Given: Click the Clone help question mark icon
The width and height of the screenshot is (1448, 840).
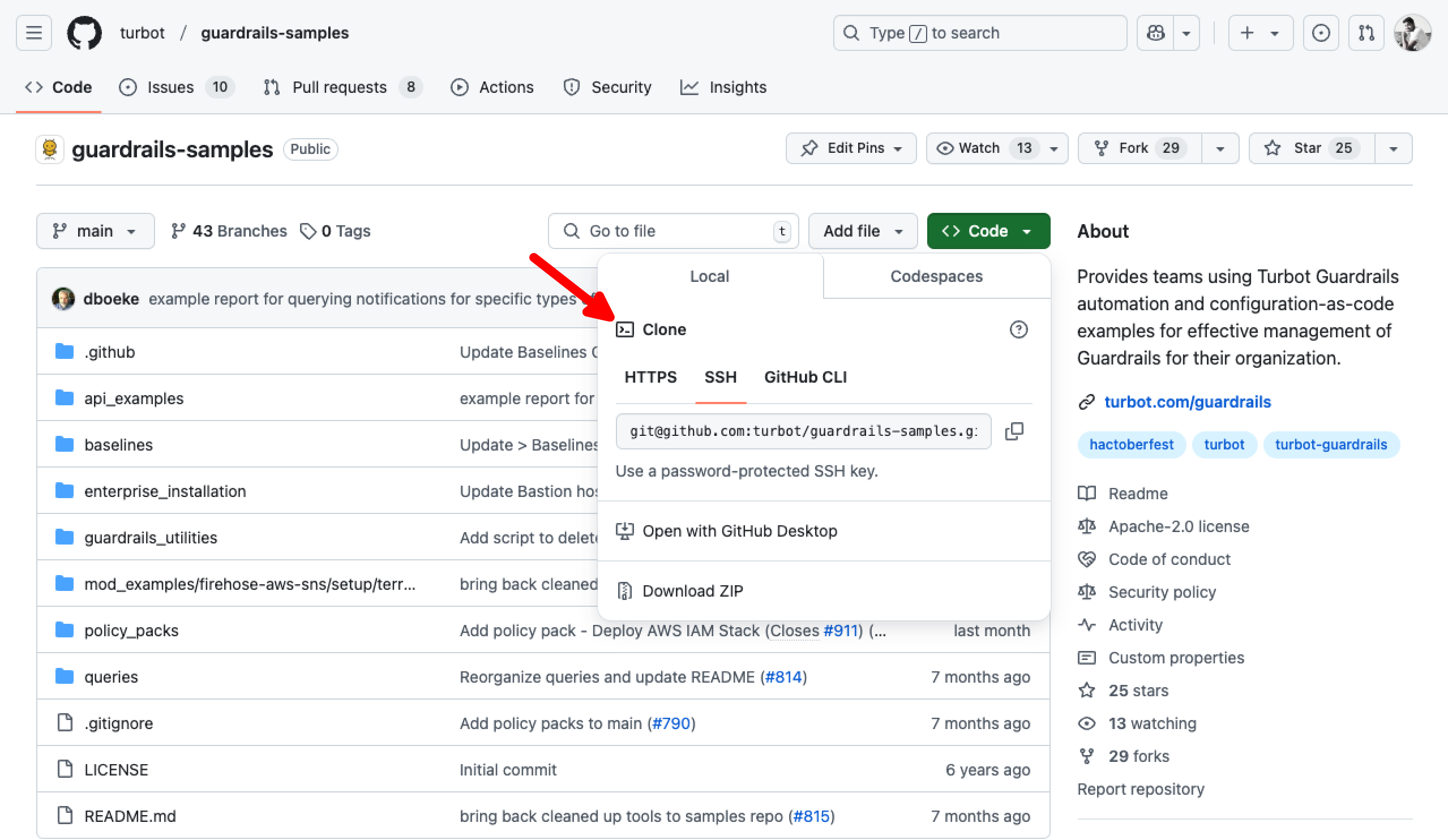Looking at the screenshot, I should (1018, 329).
